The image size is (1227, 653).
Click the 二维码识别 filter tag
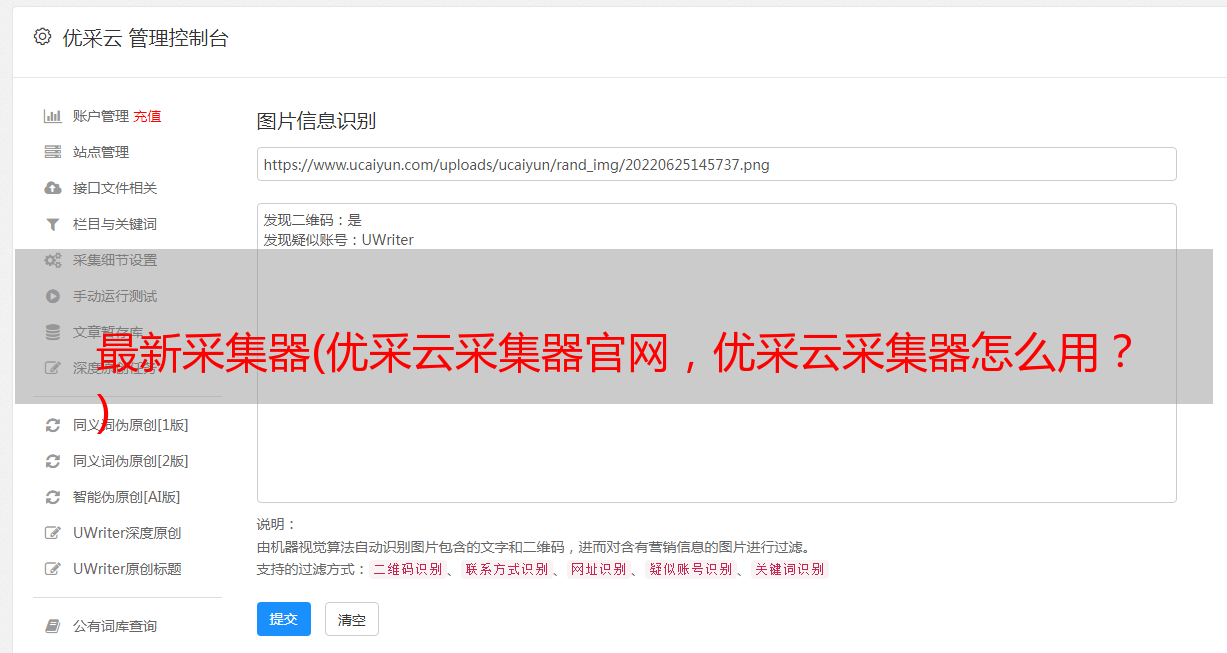point(407,569)
